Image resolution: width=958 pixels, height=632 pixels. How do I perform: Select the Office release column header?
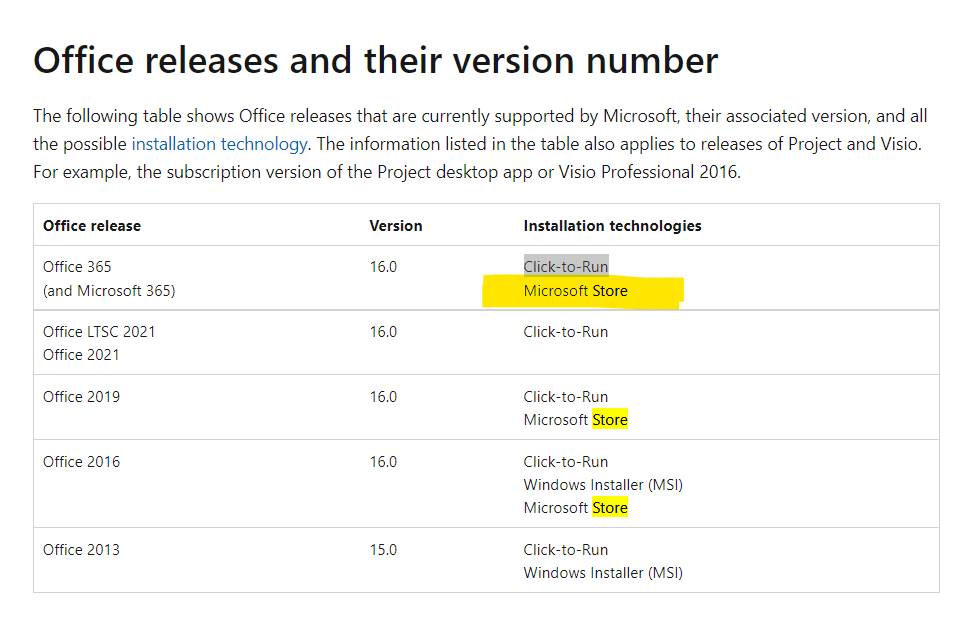(92, 226)
